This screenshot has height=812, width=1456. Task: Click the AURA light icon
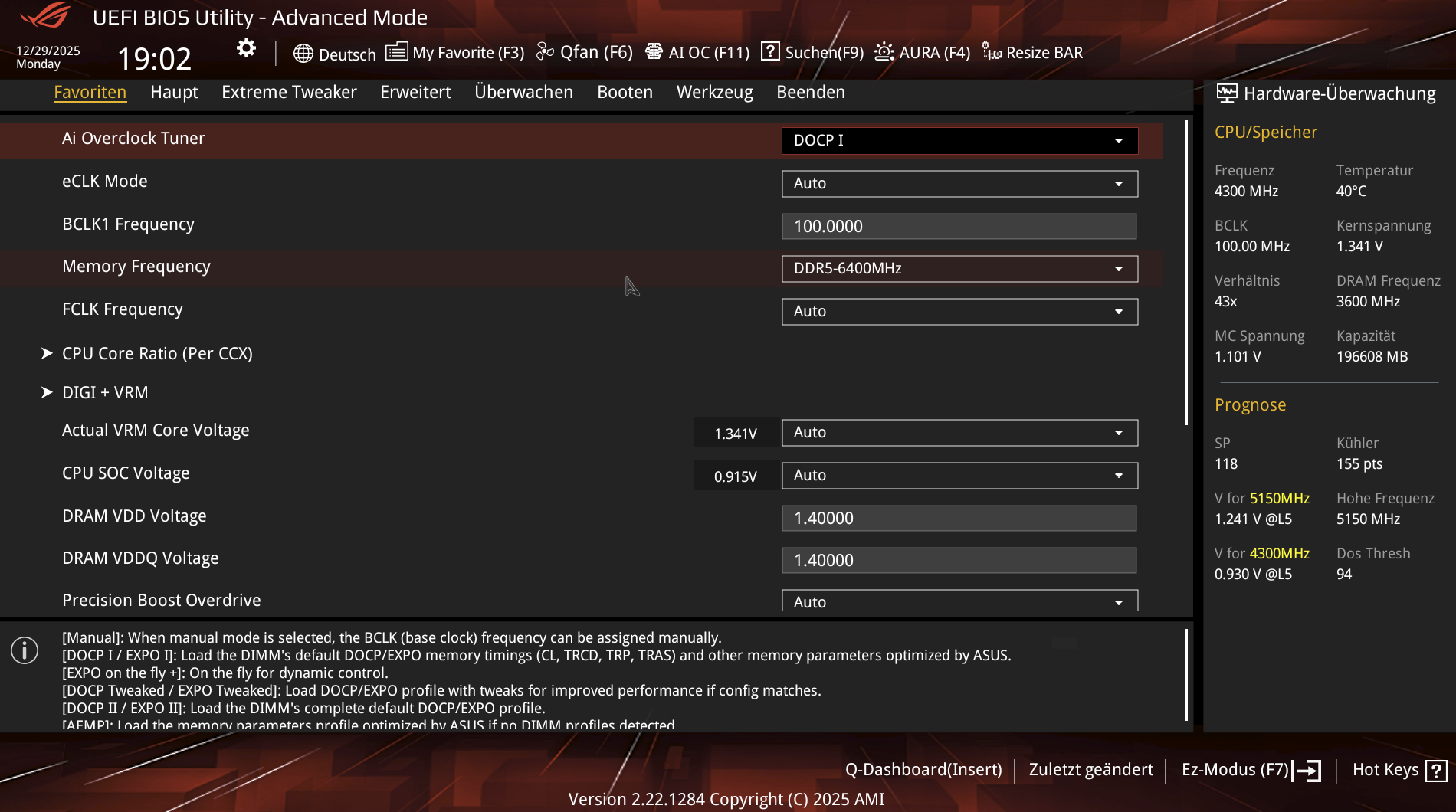pos(884,52)
